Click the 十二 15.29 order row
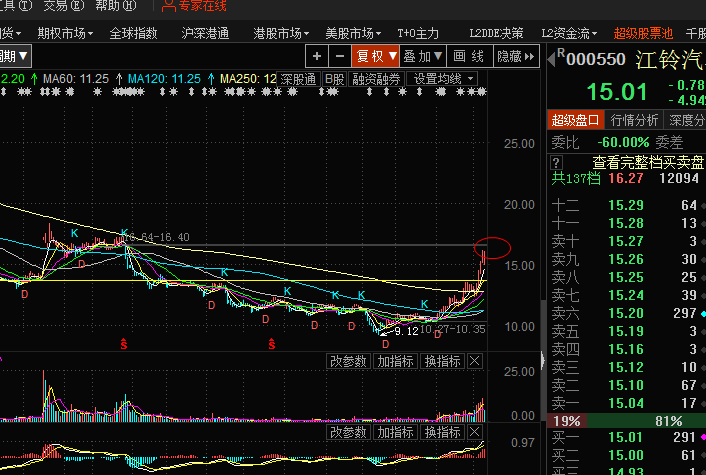Image resolution: width=706 pixels, height=475 pixels. pos(626,205)
